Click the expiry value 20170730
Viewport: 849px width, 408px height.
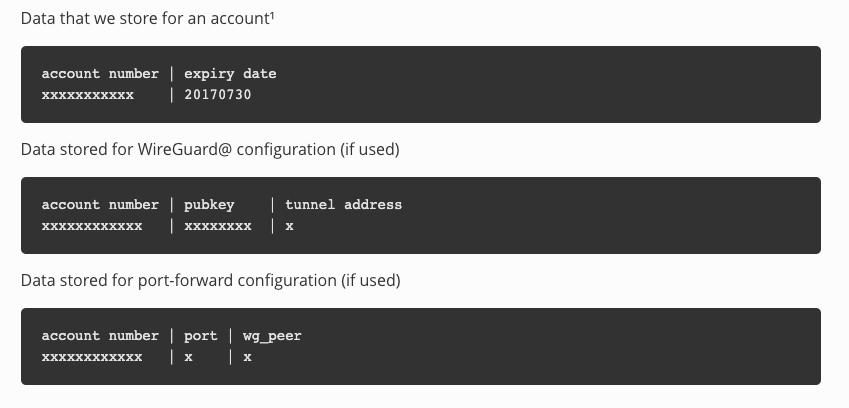point(218,95)
